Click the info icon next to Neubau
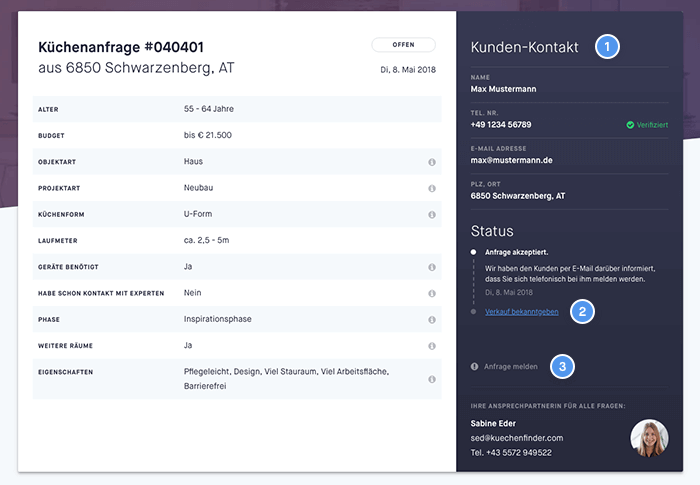 pyautogui.click(x=432, y=188)
